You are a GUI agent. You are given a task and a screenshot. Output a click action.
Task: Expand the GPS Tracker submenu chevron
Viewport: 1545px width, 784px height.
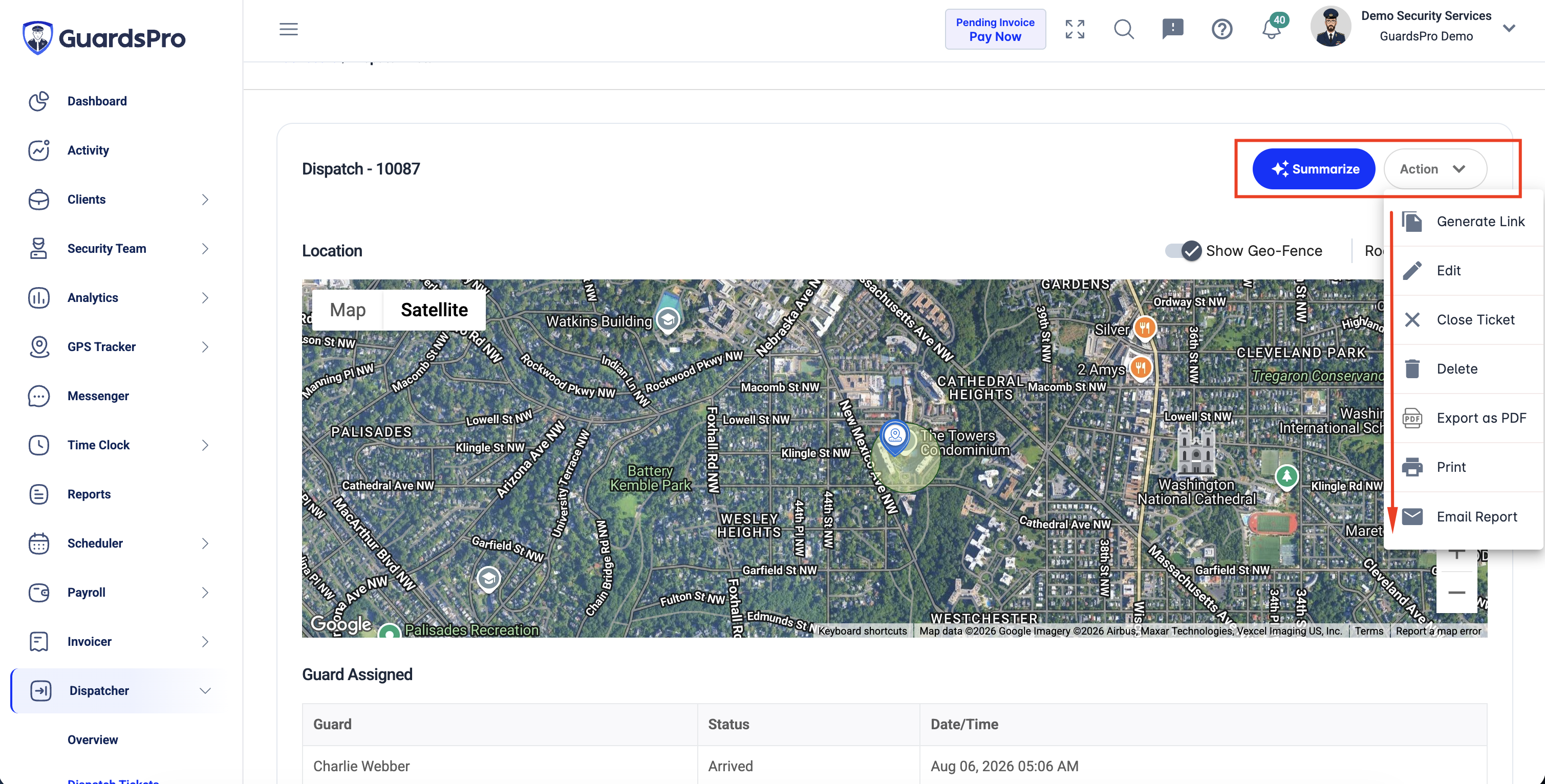205,346
